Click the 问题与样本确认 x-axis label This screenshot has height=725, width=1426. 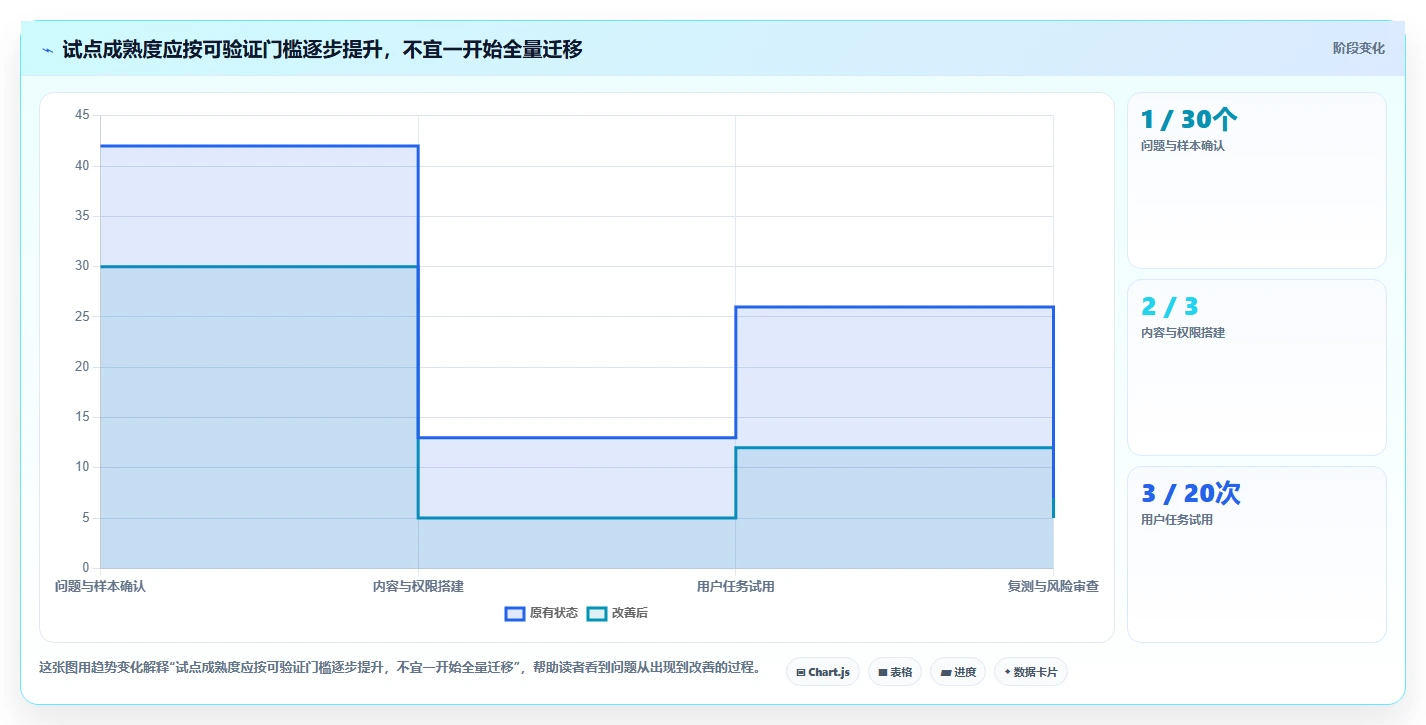(x=100, y=587)
